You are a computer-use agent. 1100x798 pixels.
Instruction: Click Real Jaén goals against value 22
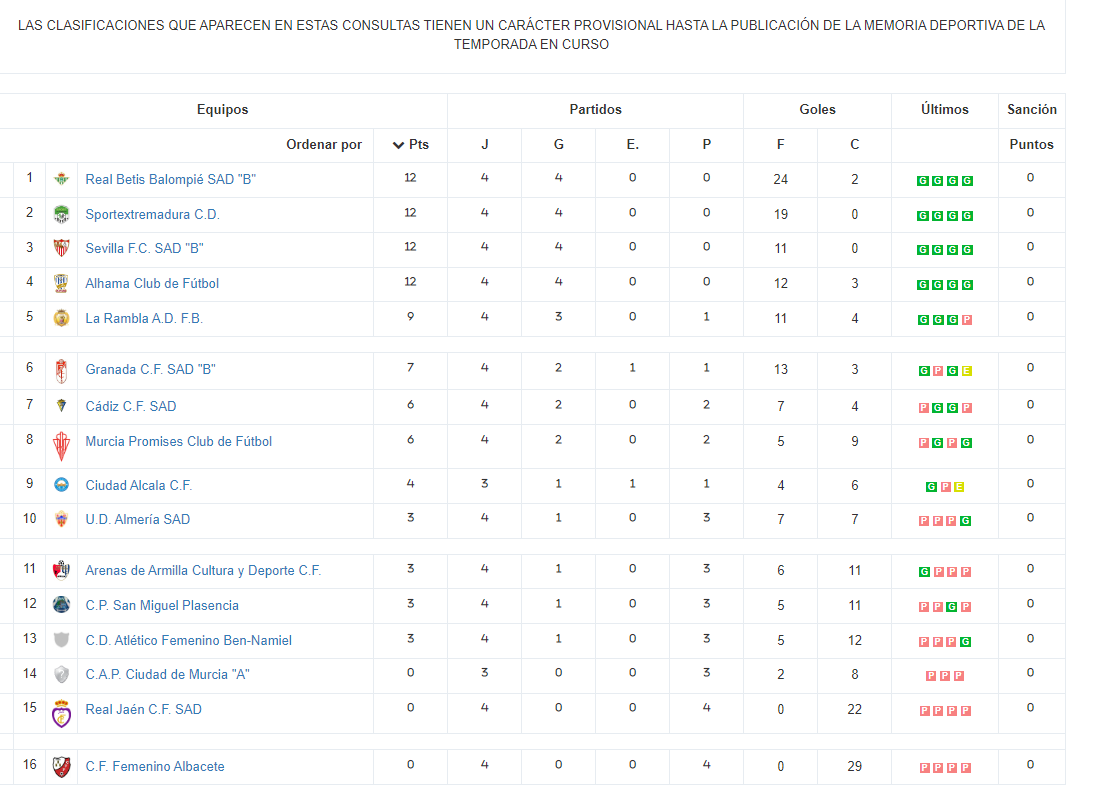click(x=854, y=710)
